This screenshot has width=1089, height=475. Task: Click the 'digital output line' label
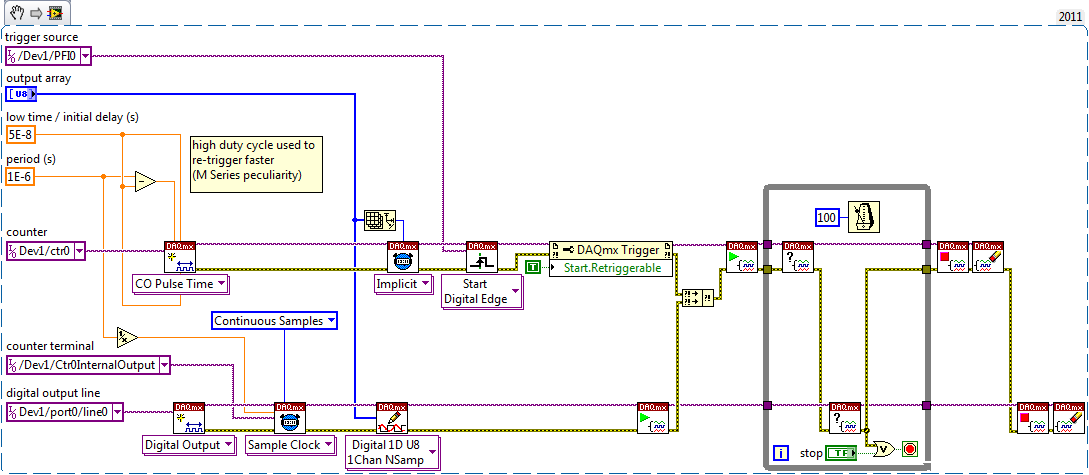53,393
